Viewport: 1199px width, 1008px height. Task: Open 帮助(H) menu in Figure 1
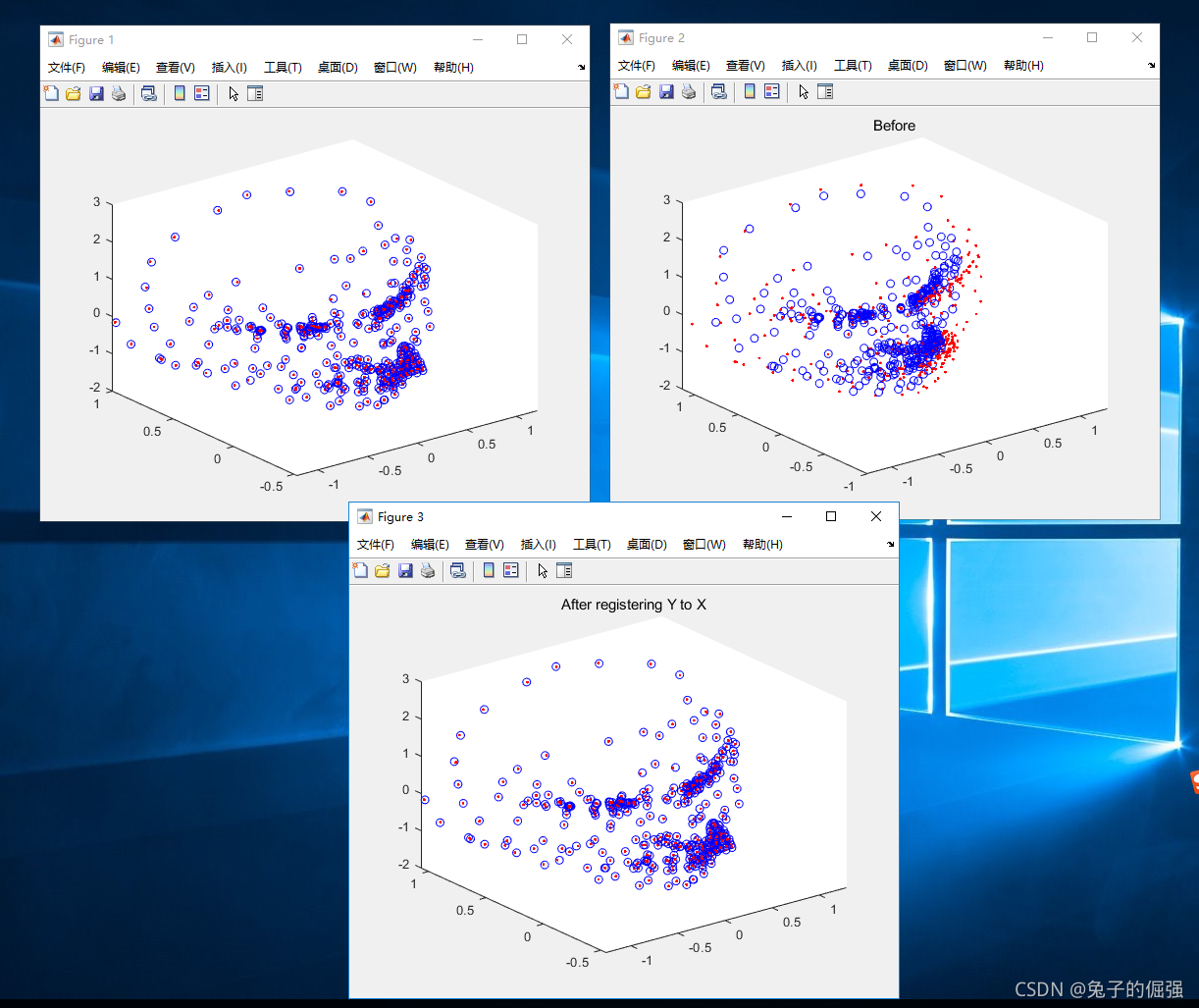click(x=453, y=68)
